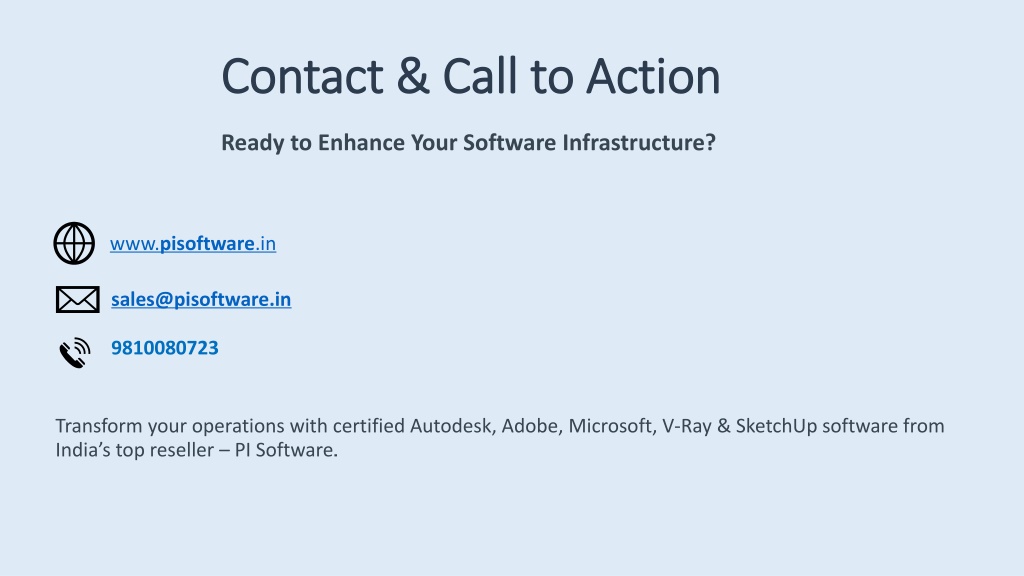1024x576 pixels.
Task: Click the word 'Action' in the title
Action: [653, 76]
